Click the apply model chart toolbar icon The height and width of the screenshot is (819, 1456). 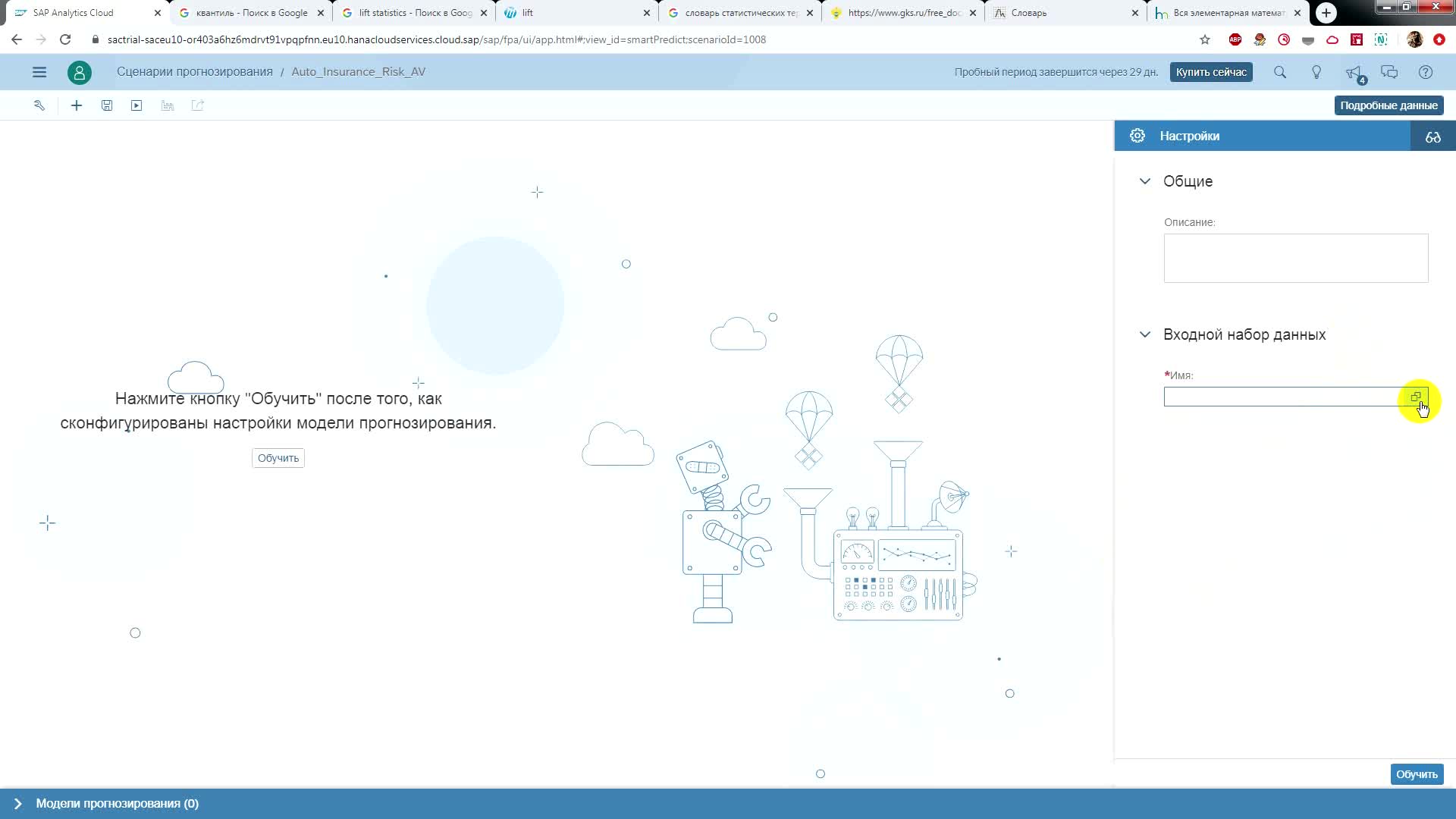tap(168, 105)
